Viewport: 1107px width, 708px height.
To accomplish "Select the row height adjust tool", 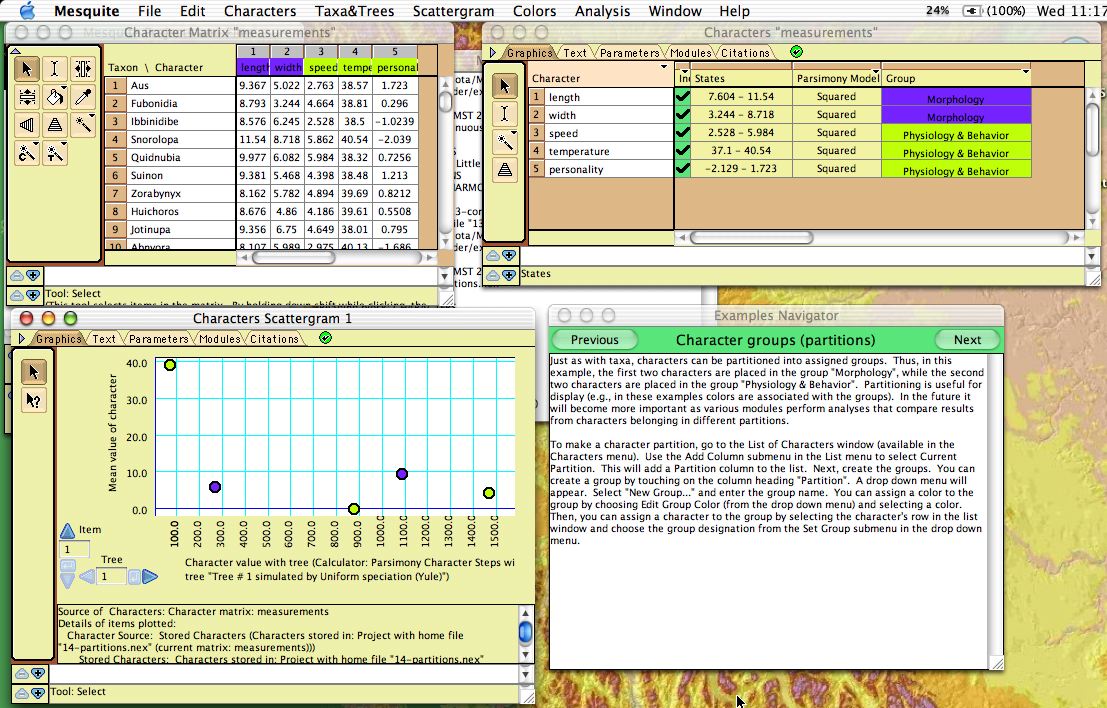I will click(27, 97).
